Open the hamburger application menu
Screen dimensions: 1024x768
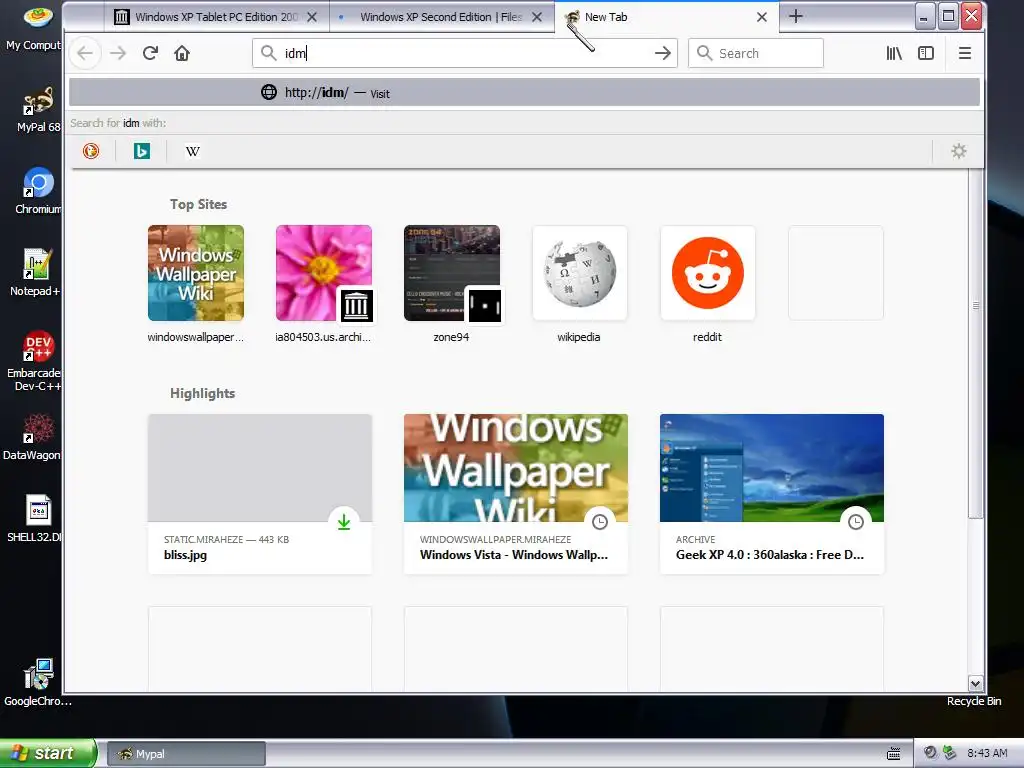click(x=965, y=54)
